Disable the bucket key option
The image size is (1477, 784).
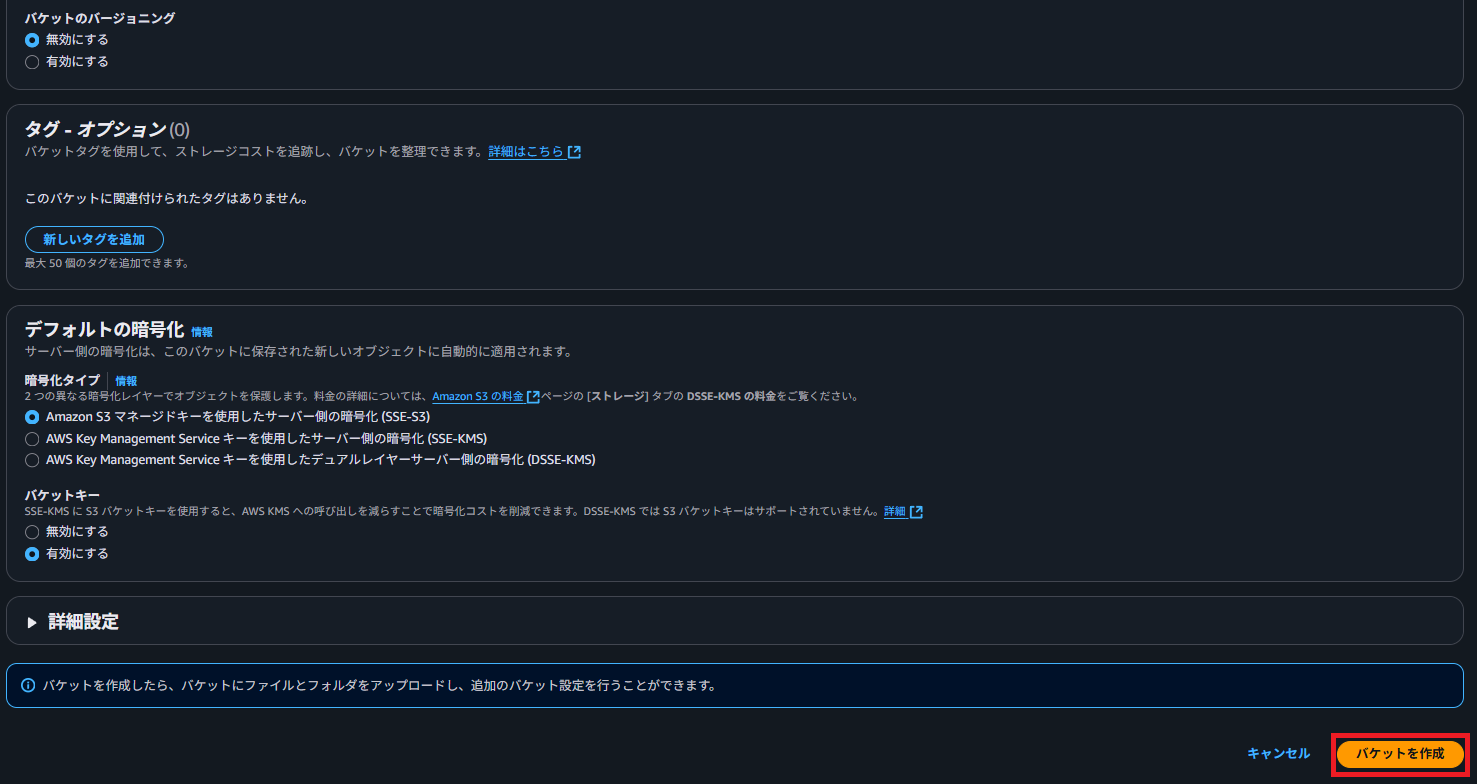coord(31,531)
